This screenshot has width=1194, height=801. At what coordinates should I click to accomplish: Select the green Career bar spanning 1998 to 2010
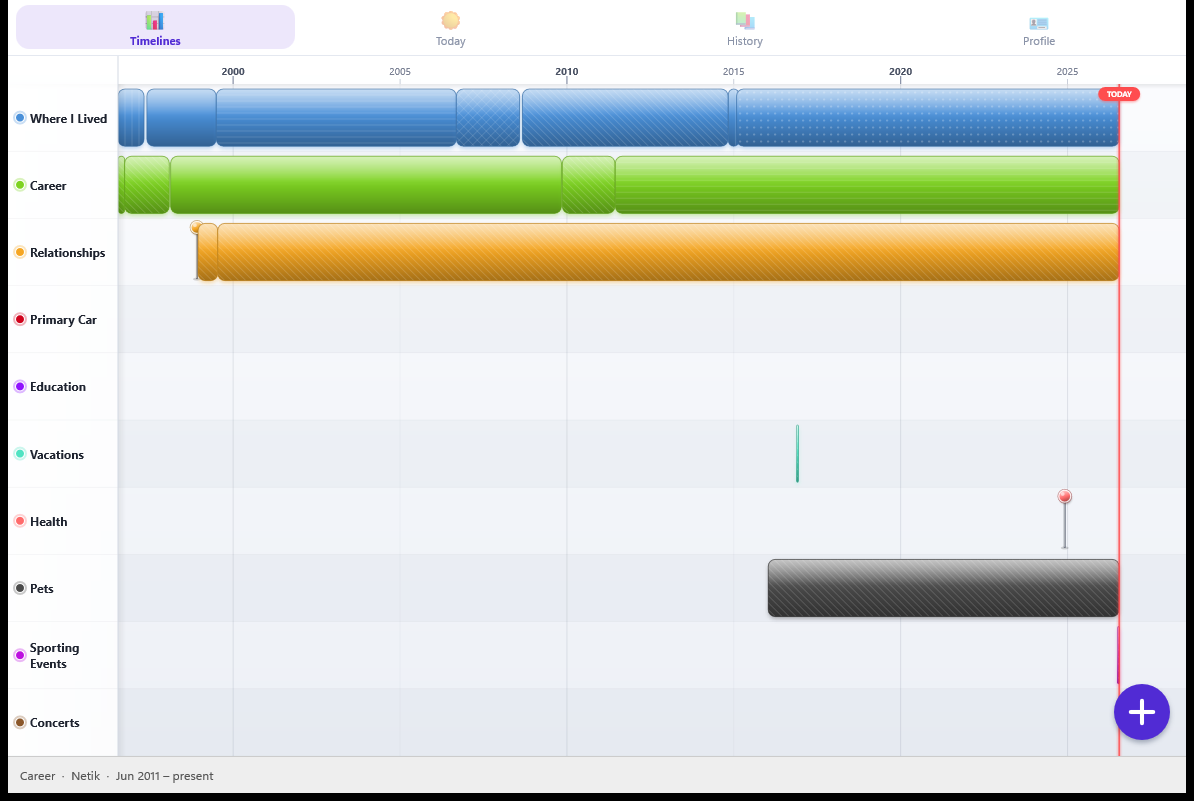tap(366, 185)
